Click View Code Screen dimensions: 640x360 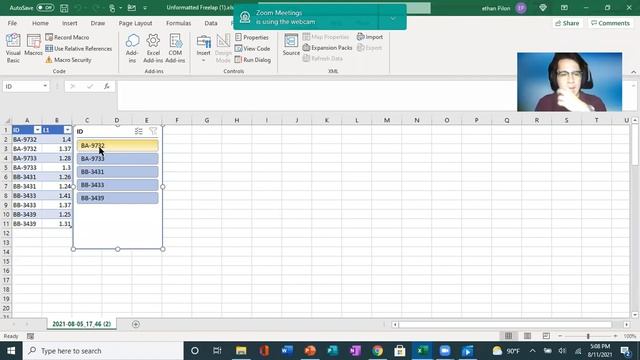tap(253, 49)
